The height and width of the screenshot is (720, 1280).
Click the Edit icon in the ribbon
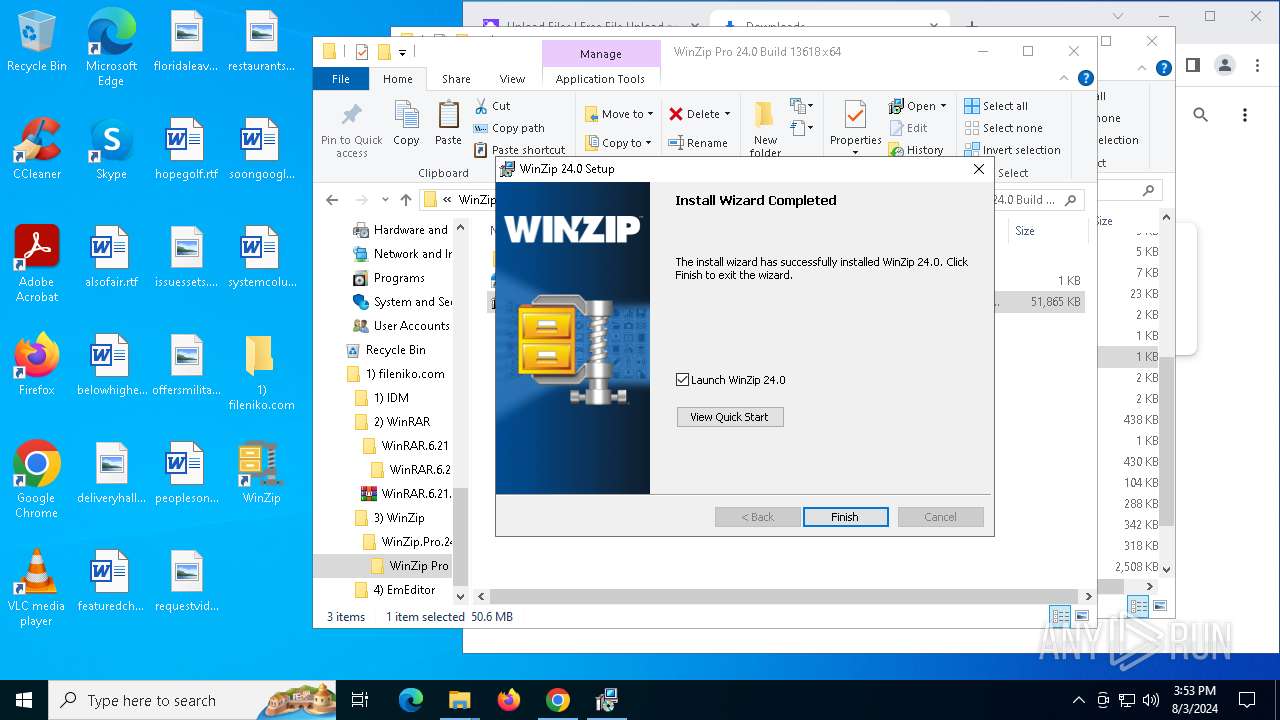[x=896, y=128]
